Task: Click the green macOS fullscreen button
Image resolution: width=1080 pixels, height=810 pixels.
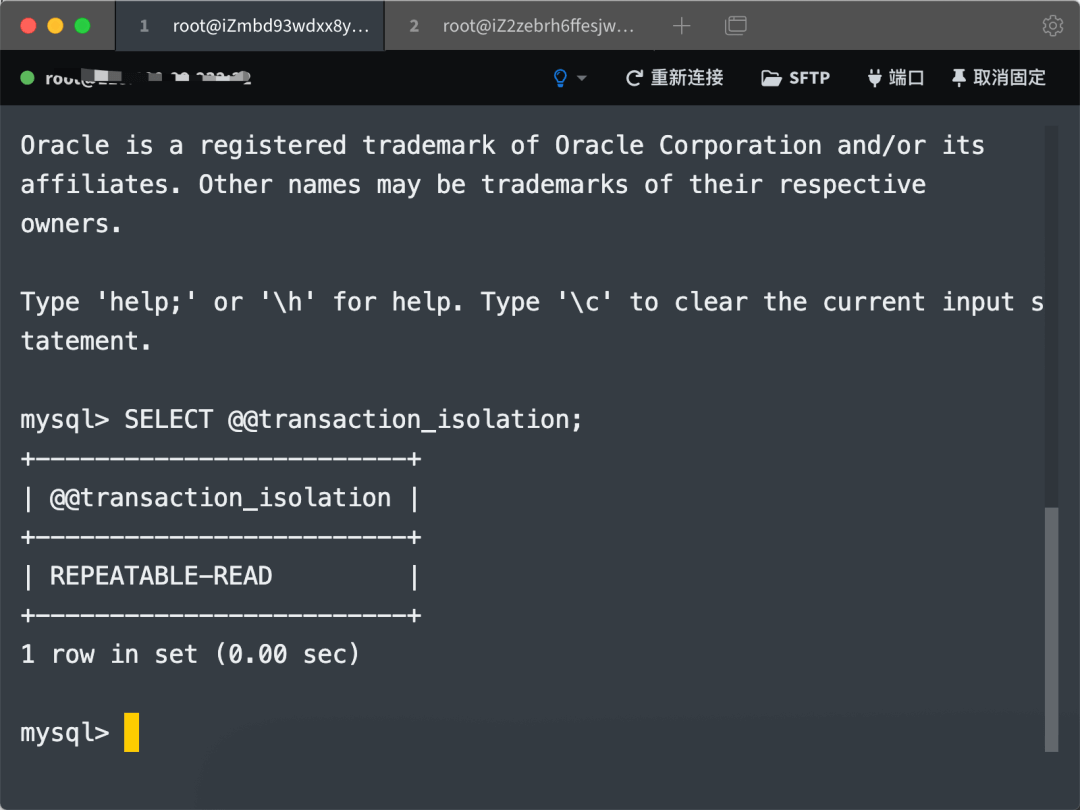Action: [82, 26]
